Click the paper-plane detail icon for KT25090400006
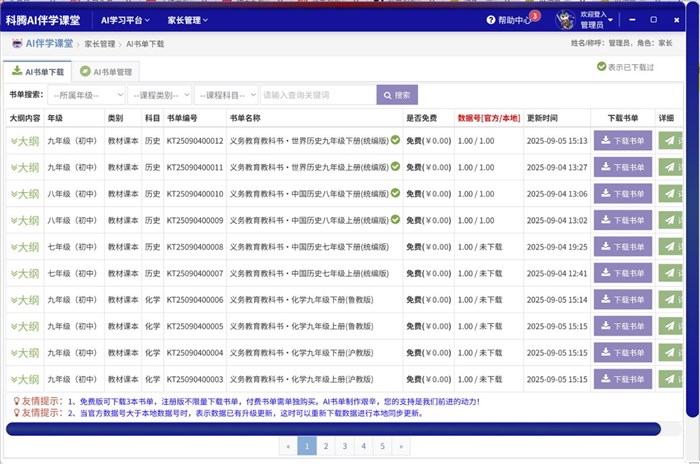The width and height of the screenshot is (700, 464). point(670,299)
